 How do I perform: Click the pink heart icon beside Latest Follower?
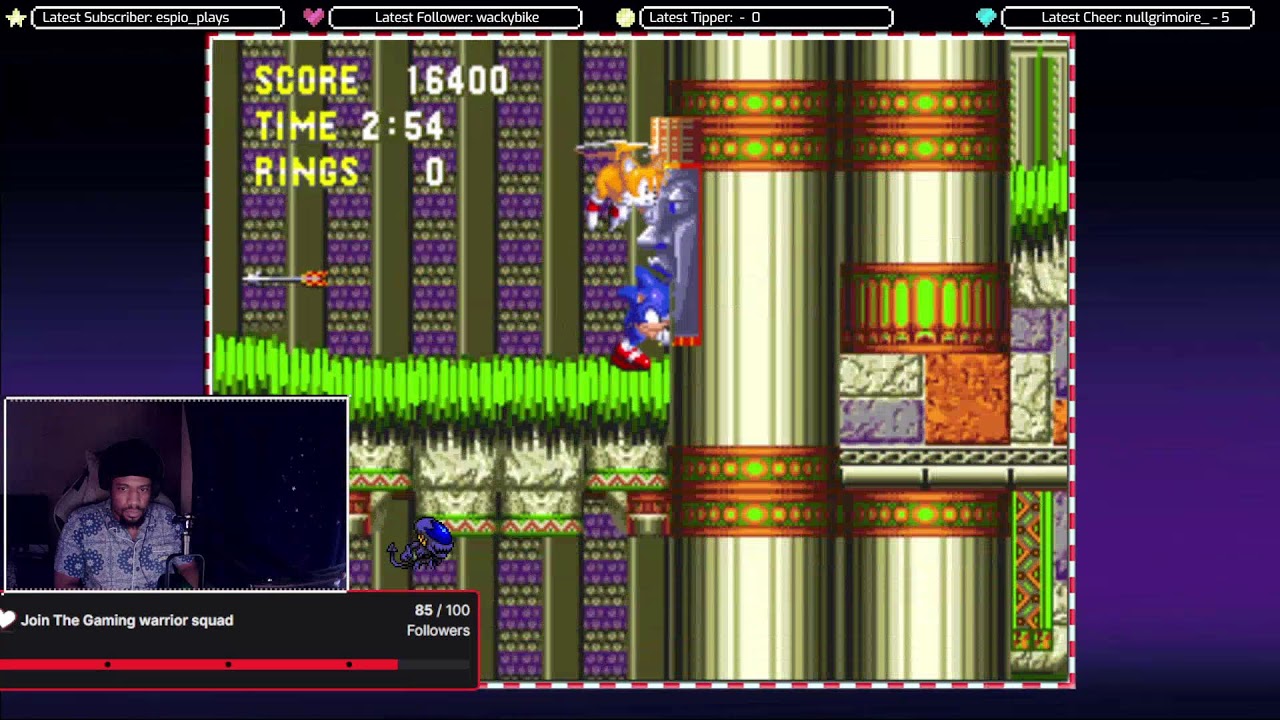(313, 17)
